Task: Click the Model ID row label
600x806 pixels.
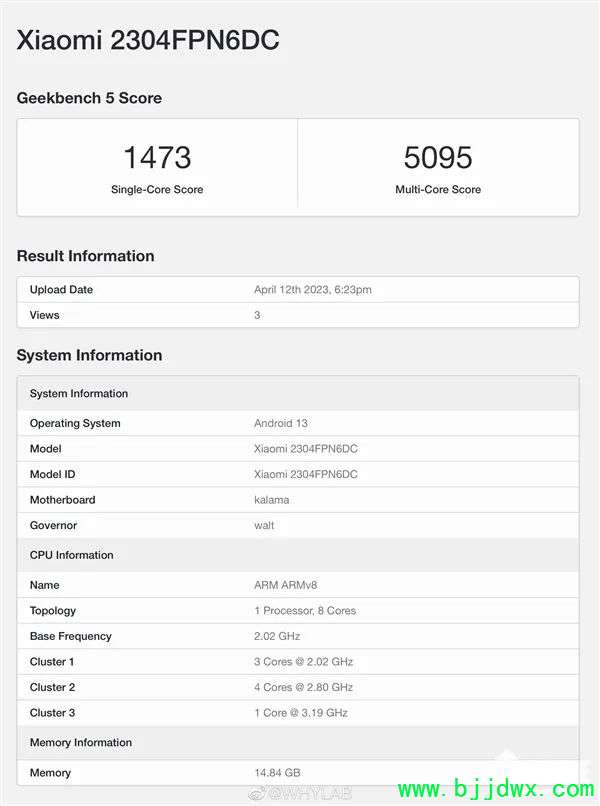Action: [52, 474]
